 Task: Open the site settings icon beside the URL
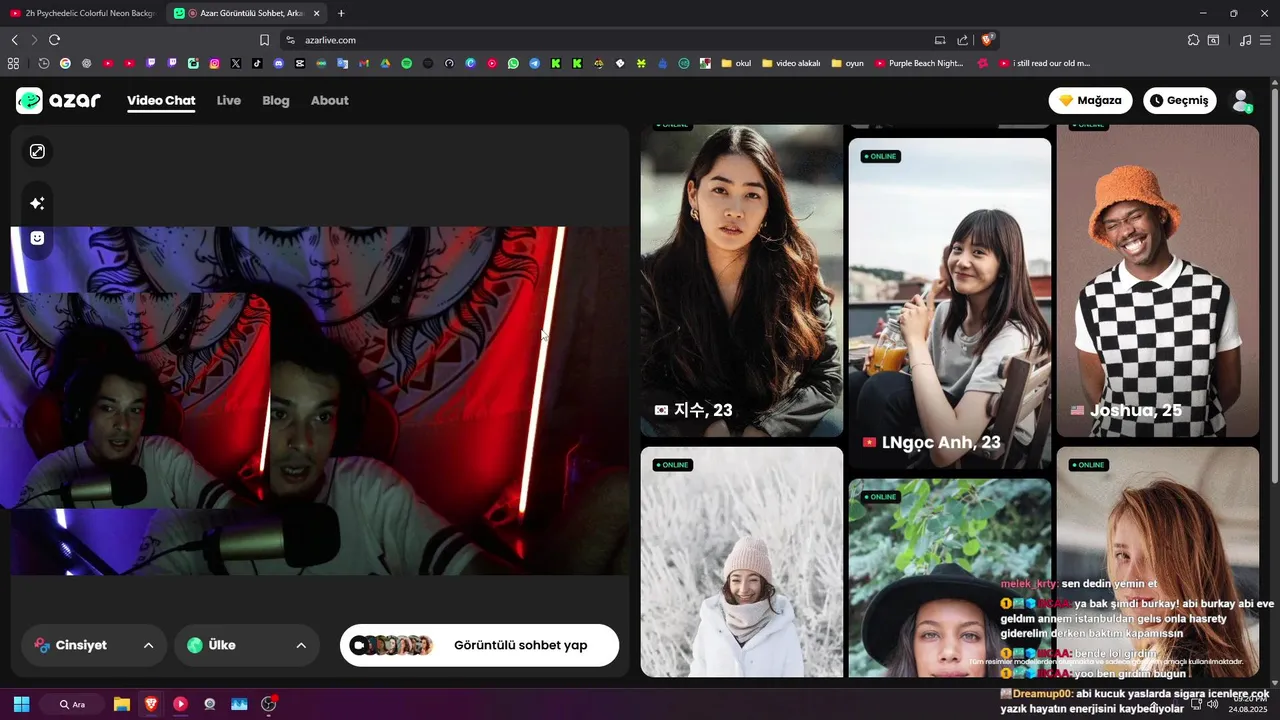[290, 40]
